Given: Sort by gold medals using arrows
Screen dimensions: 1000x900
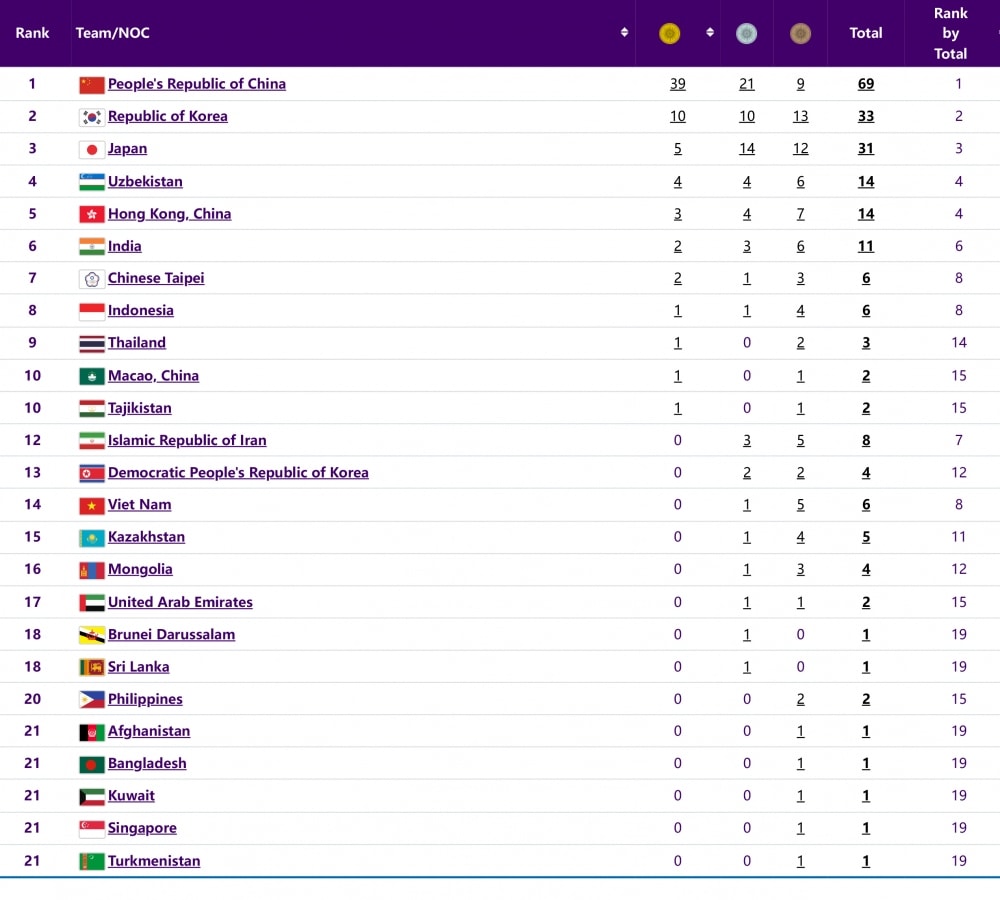Looking at the screenshot, I should point(710,32).
